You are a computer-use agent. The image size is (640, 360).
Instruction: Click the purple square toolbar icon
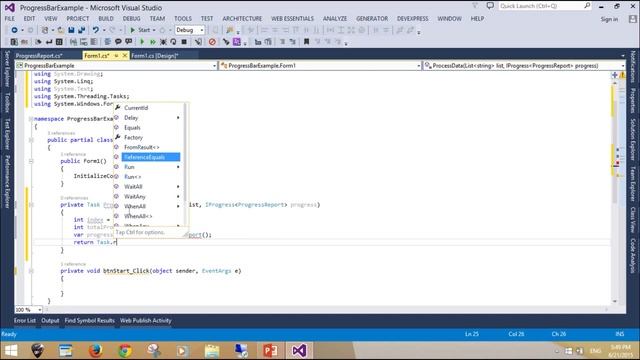click(x=236, y=42)
